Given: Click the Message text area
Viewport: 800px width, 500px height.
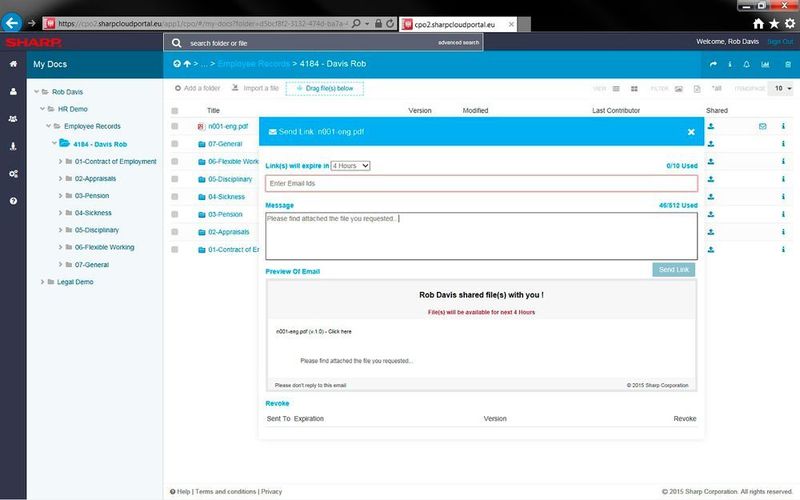Looking at the screenshot, I should [x=481, y=236].
